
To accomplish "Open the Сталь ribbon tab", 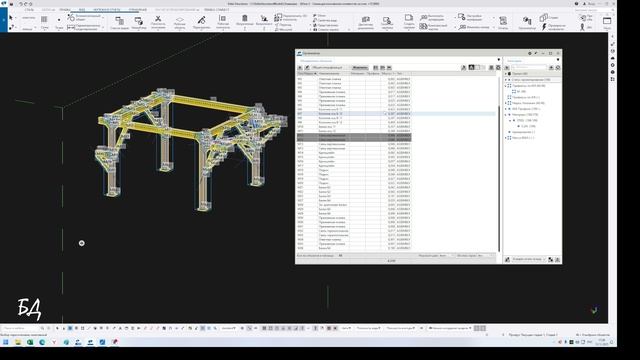I will pos(29,9).
